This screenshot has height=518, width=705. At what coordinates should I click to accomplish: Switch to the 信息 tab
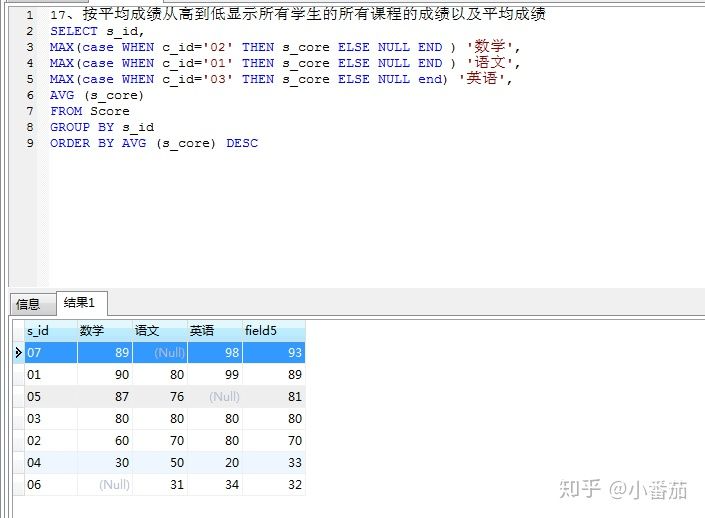click(x=33, y=304)
